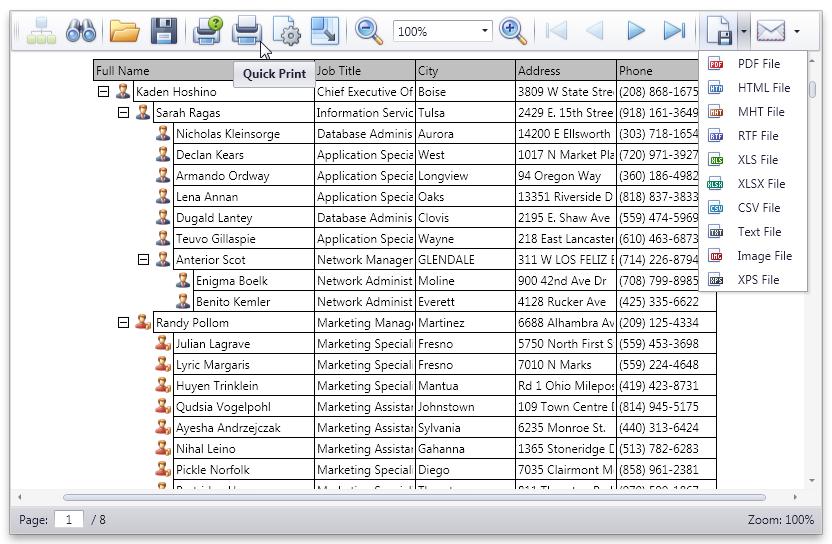832x544 pixels.
Task: Click the Zoom Out magnifier icon
Action: click(x=369, y=31)
